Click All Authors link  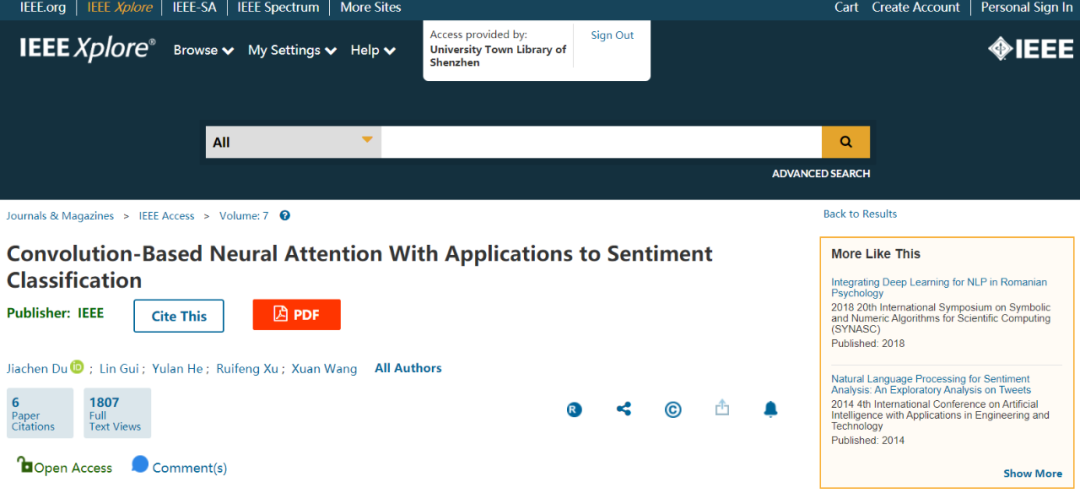click(x=408, y=368)
